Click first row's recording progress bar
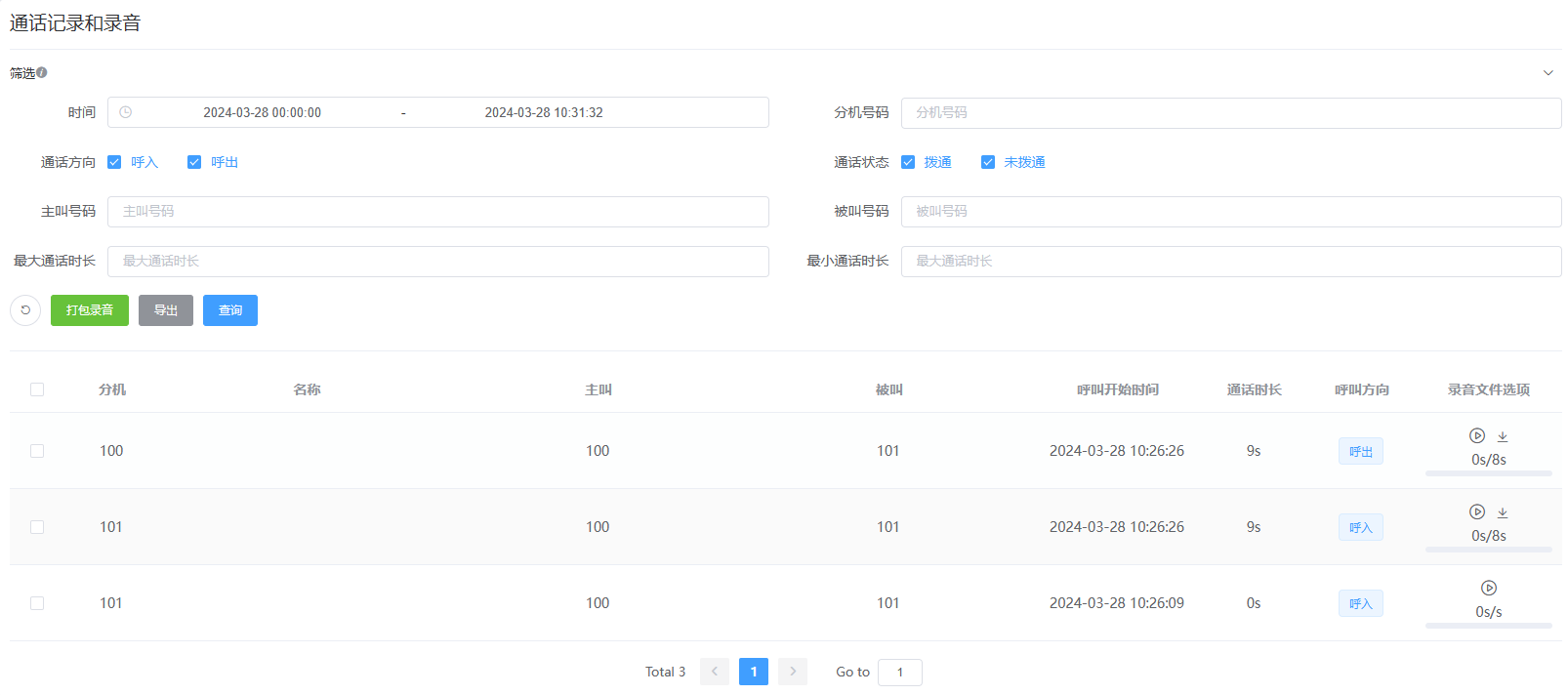 tap(1488, 473)
